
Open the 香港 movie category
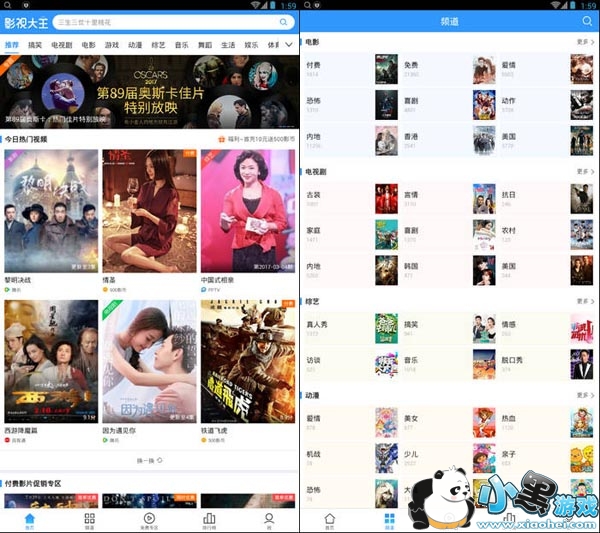(450, 141)
